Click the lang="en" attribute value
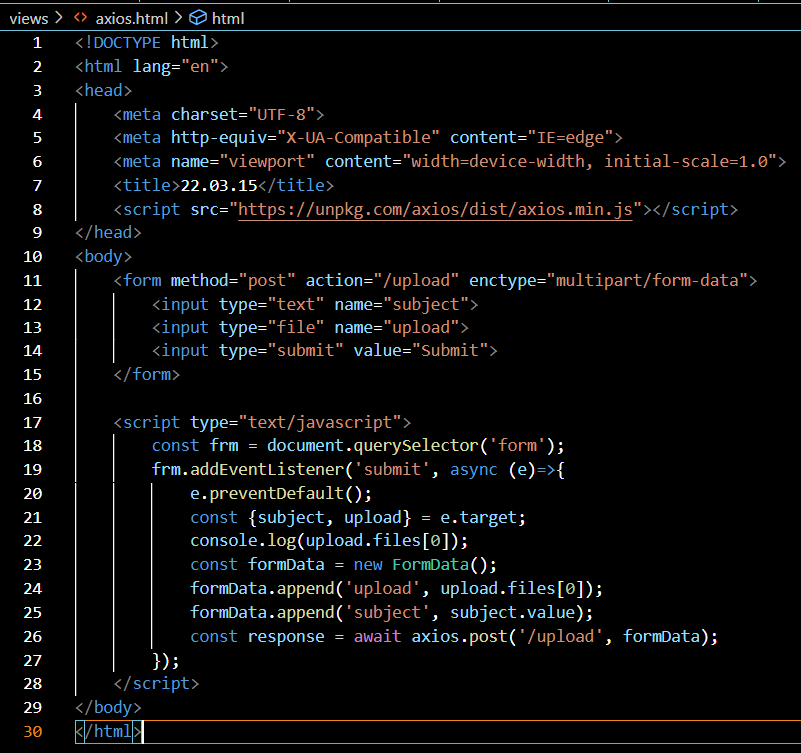Viewport: 801px width, 753px height. click(200, 66)
